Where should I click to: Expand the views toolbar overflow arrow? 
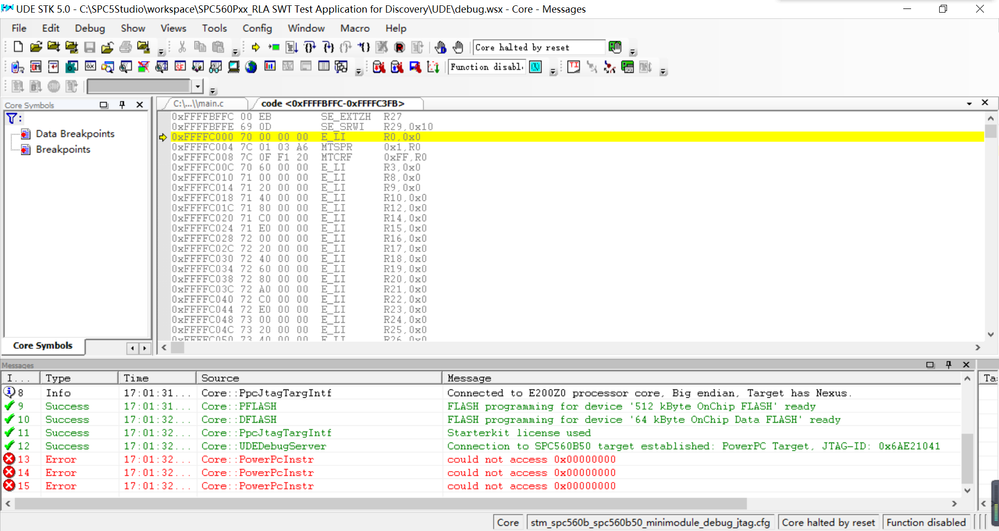[359, 71]
